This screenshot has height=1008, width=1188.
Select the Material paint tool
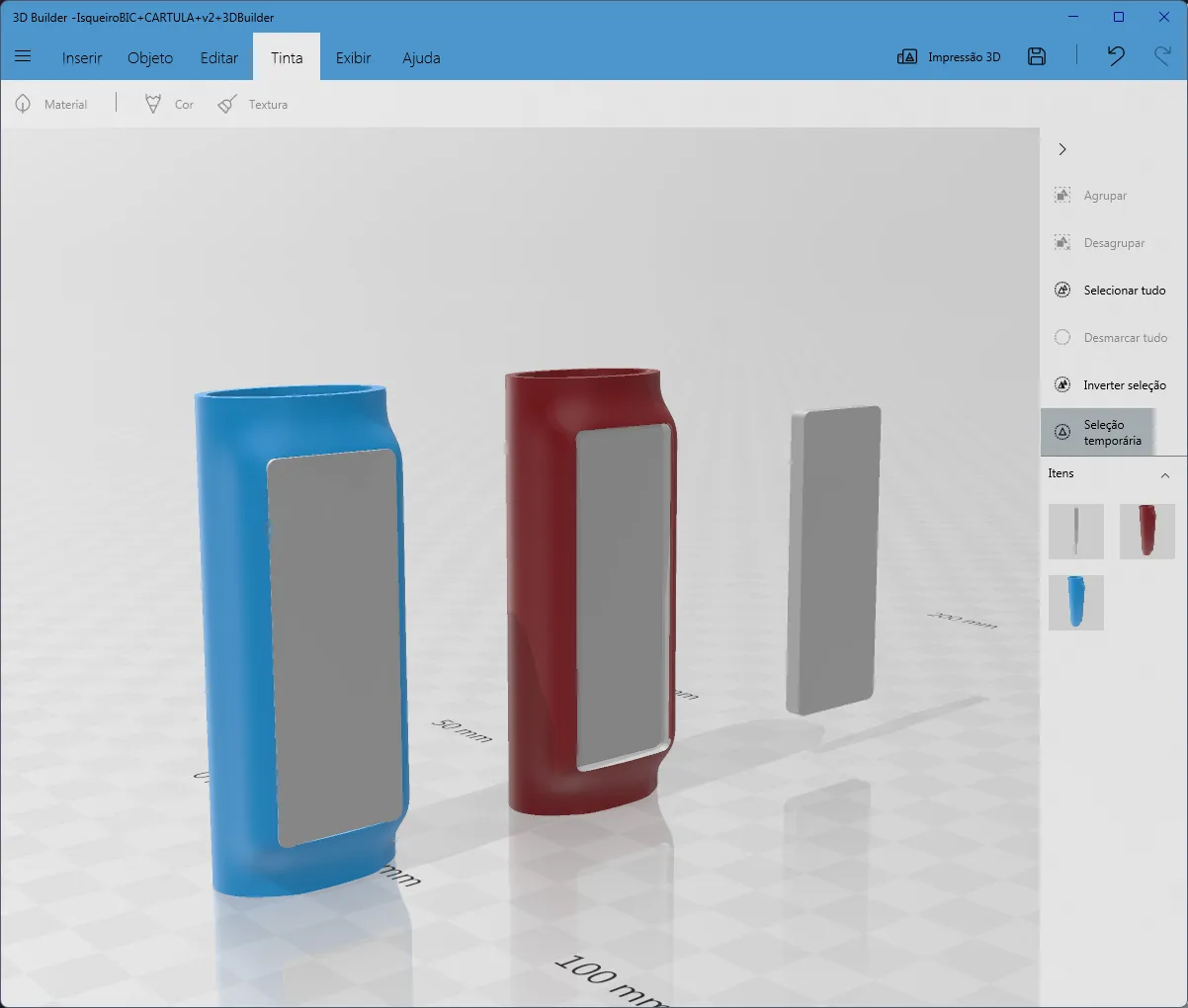click(x=51, y=104)
